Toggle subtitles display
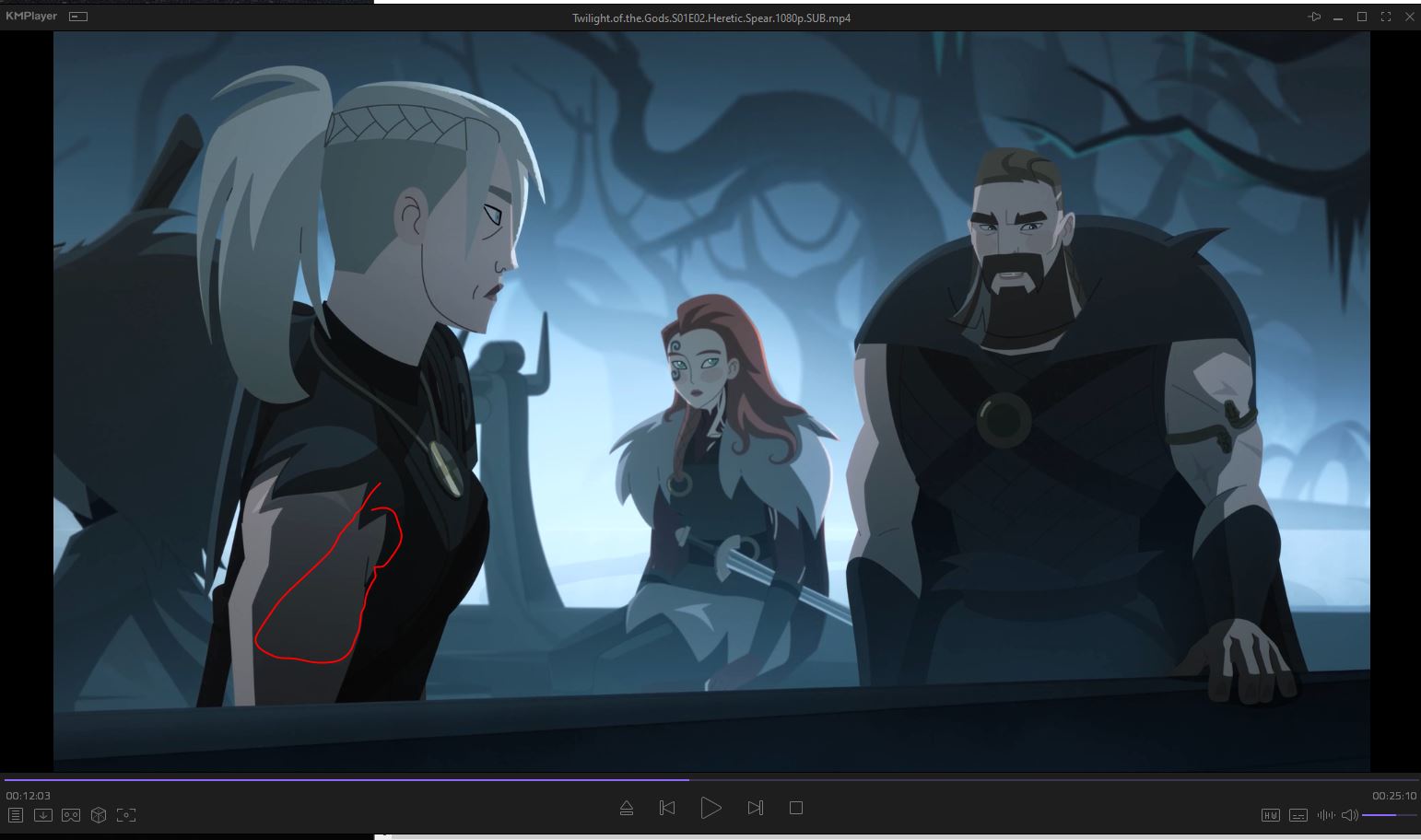1421x840 pixels. click(x=1298, y=815)
